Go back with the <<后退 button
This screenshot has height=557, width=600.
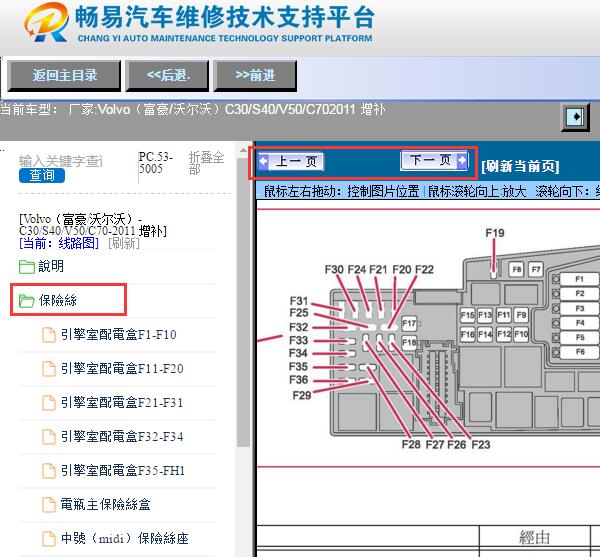[168, 75]
